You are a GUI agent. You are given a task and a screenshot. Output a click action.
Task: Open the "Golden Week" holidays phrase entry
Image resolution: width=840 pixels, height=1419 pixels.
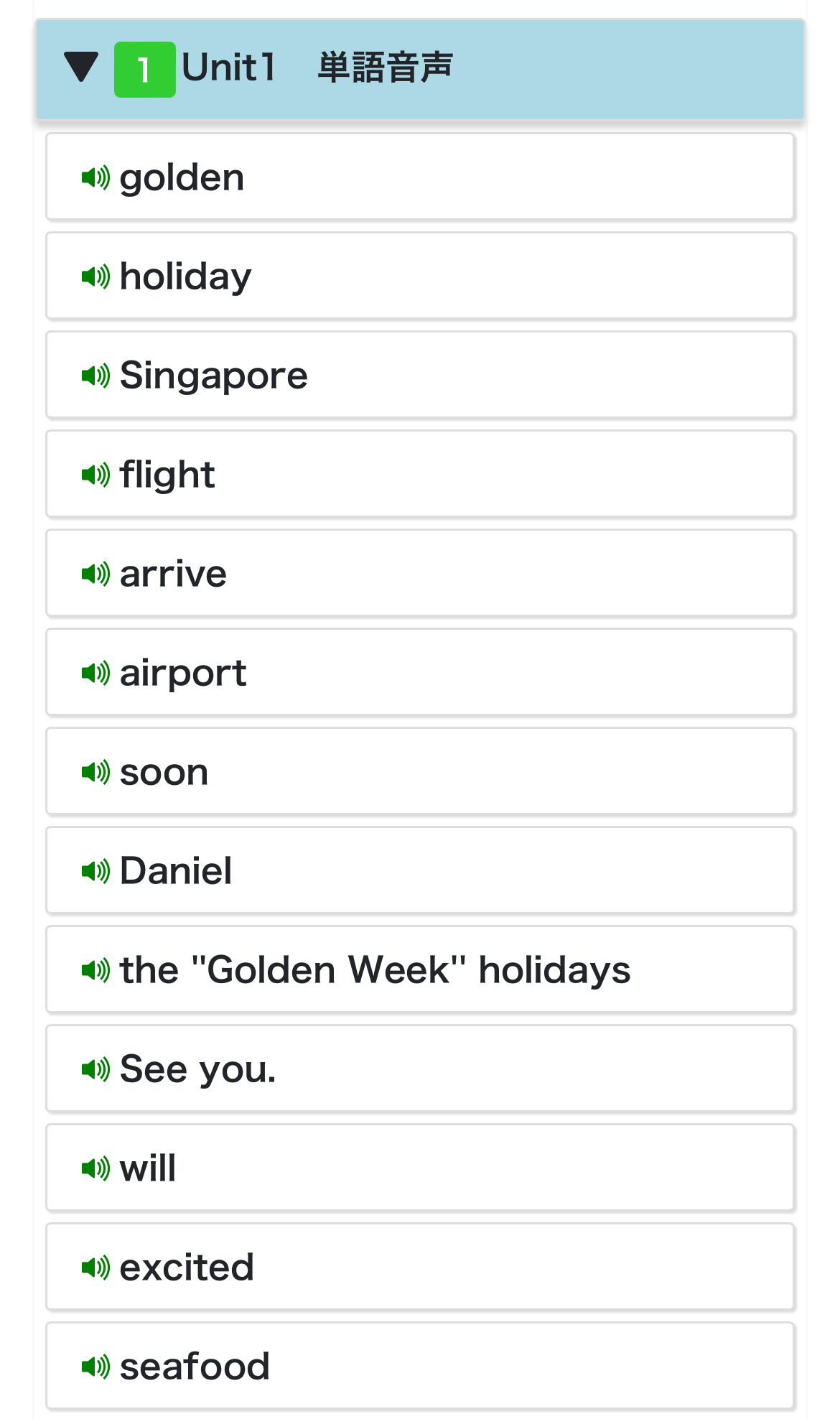[x=420, y=969]
